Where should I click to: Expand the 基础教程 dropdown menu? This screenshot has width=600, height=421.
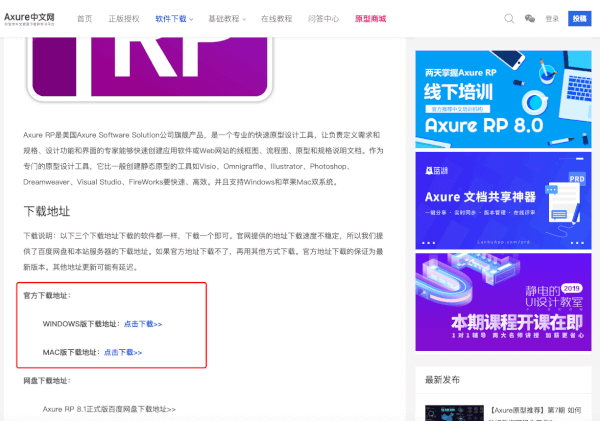[x=227, y=19]
